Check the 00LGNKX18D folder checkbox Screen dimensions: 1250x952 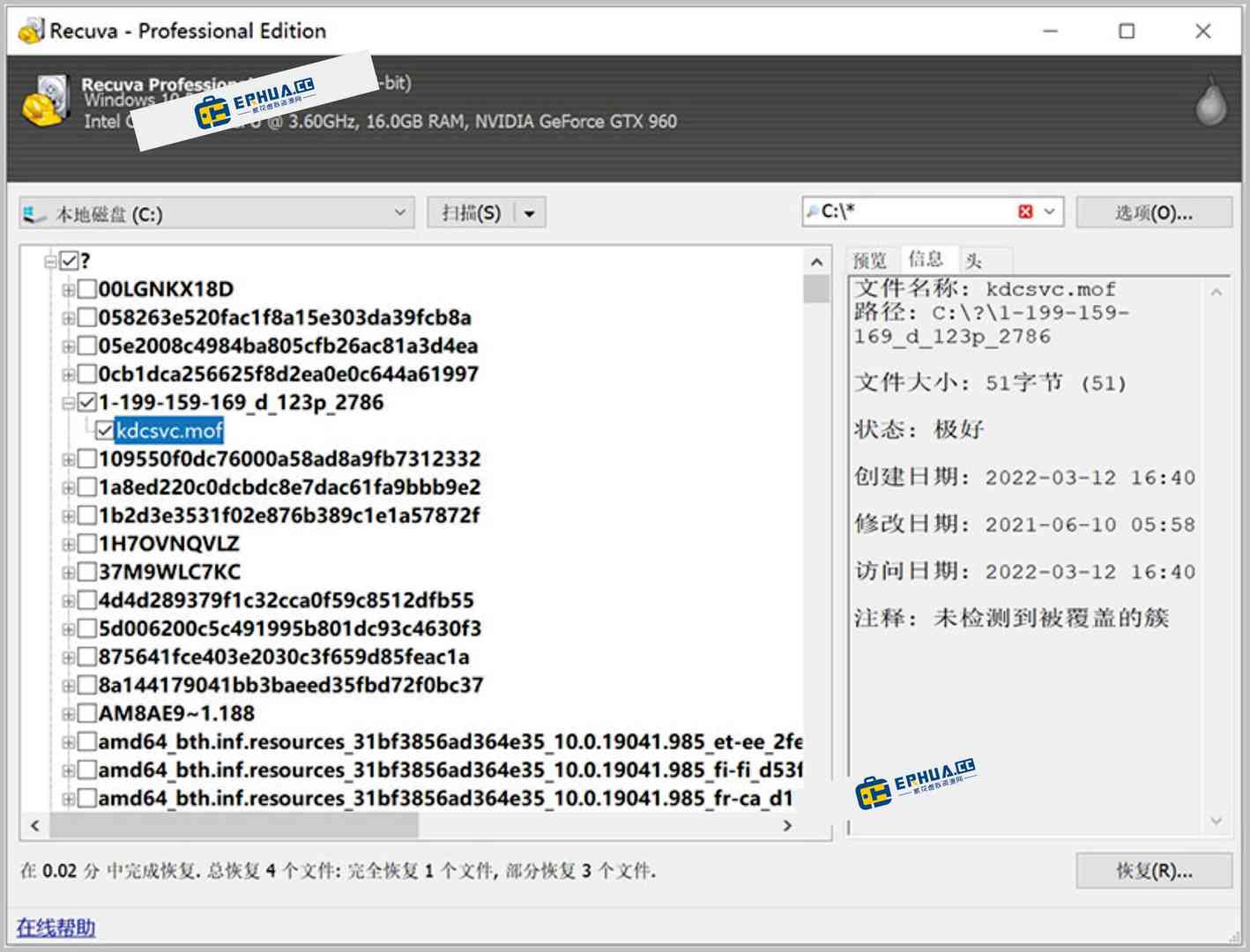point(86,289)
